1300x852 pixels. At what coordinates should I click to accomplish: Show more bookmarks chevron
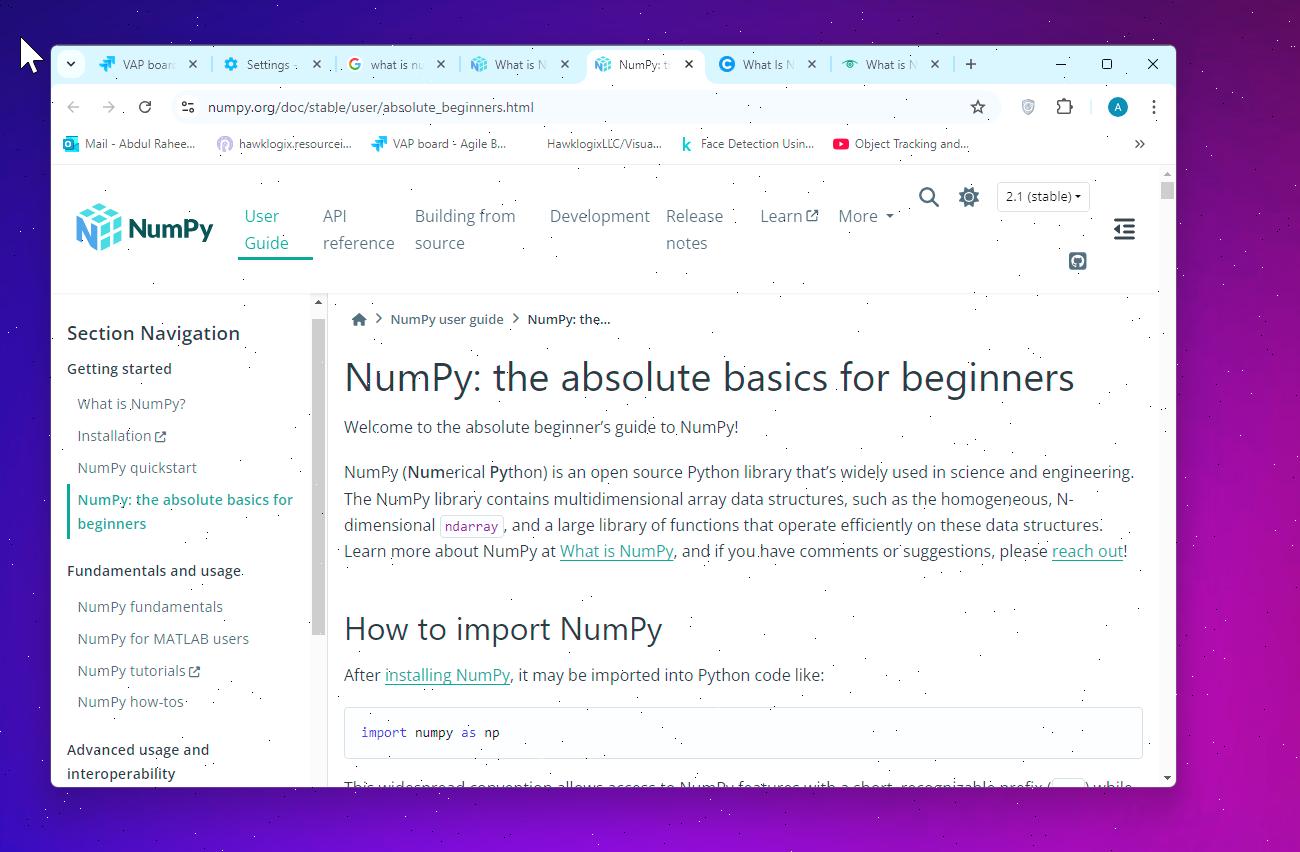pos(1139,144)
